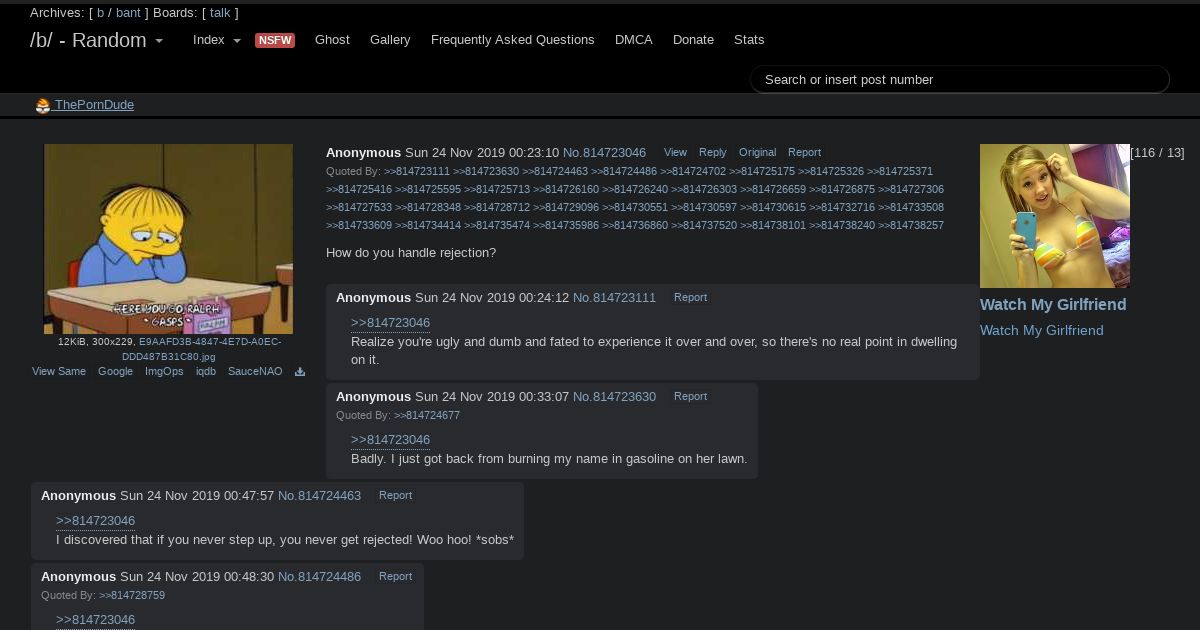Image resolution: width=1200 pixels, height=630 pixels.
Task: Click ThePornDude link
Action: [x=94, y=105]
